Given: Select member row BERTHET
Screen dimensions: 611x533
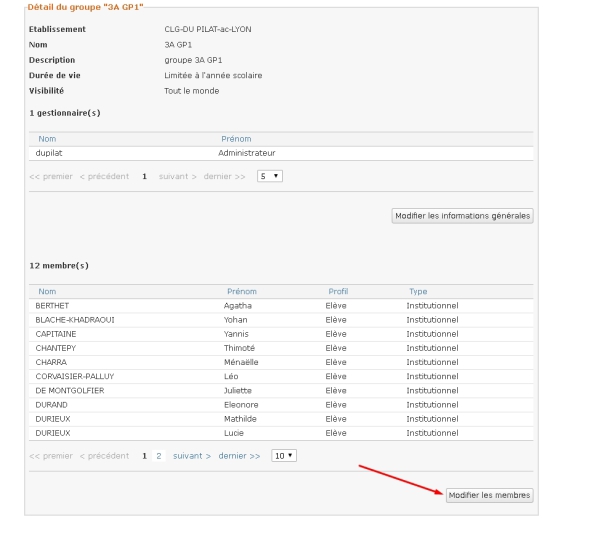Looking at the screenshot, I should pyautogui.click(x=281, y=306).
